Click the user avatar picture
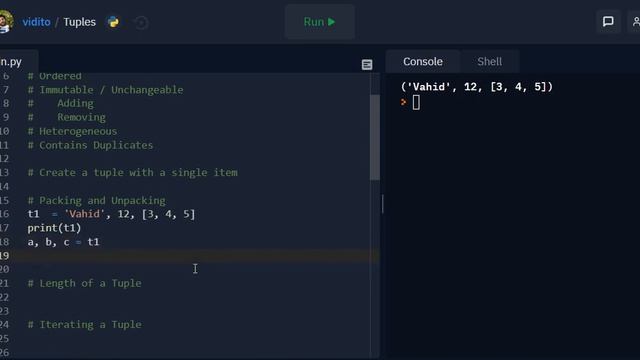Viewport: 640px width, 360px height. [6, 21]
